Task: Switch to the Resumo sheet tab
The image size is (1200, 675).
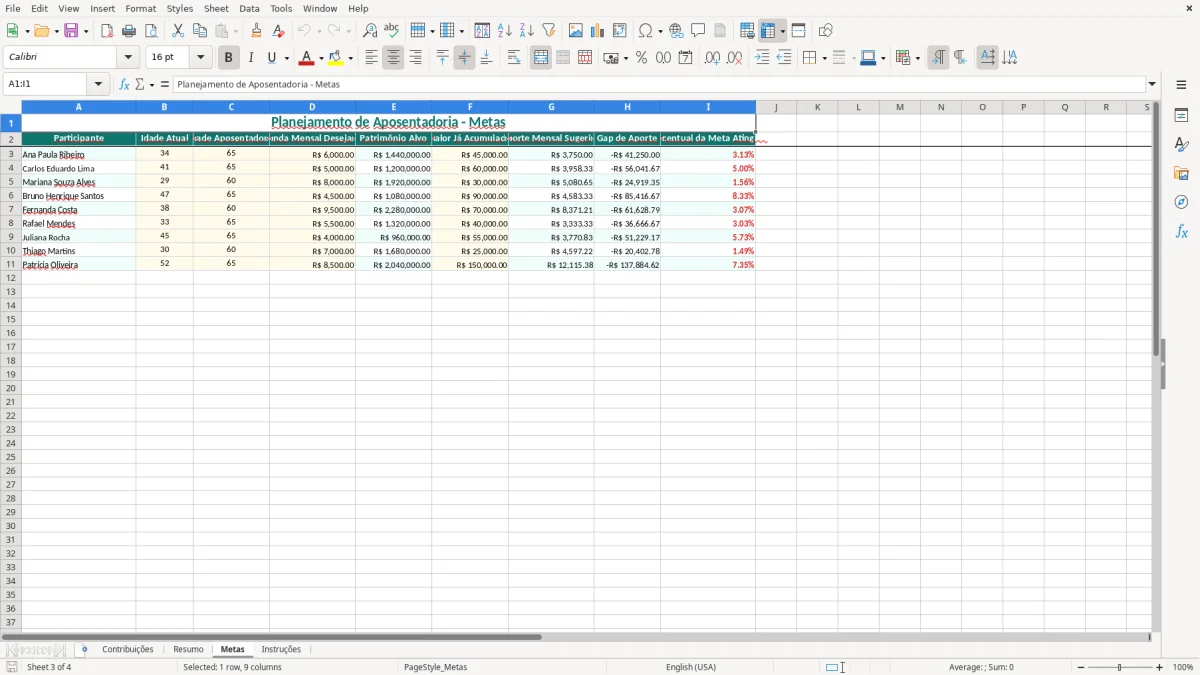Action: pos(188,649)
